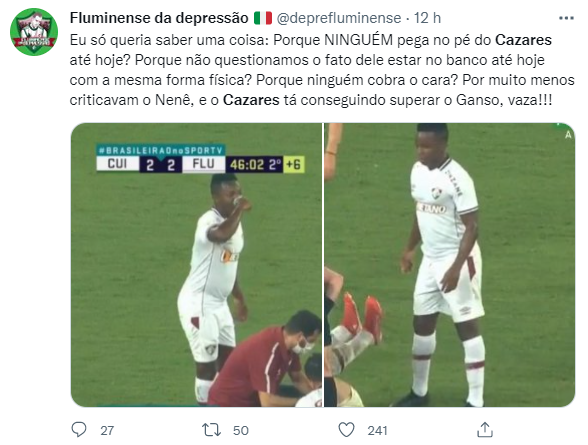Open right photo of player standing
The image size is (588, 445).
(x=449, y=265)
